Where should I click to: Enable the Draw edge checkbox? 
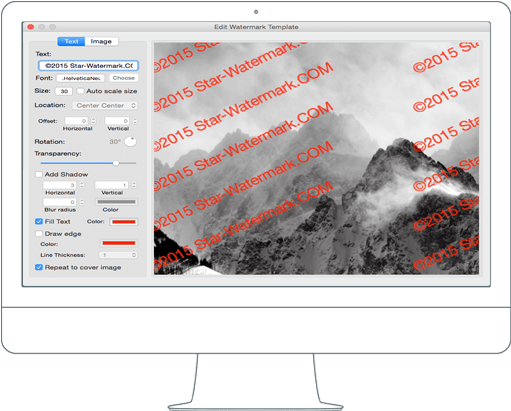39,234
